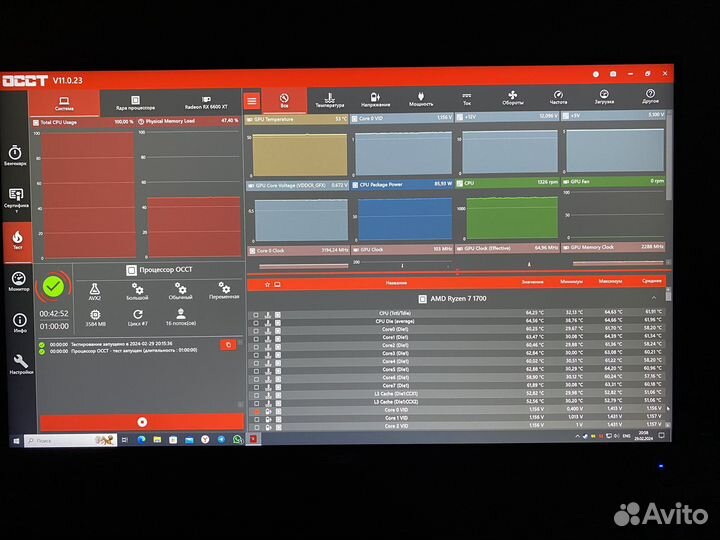Image resolution: width=720 pixels, height=540 pixels.
Task: Click the 3584 MB memory chip icon
Action: (x=95, y=317)
